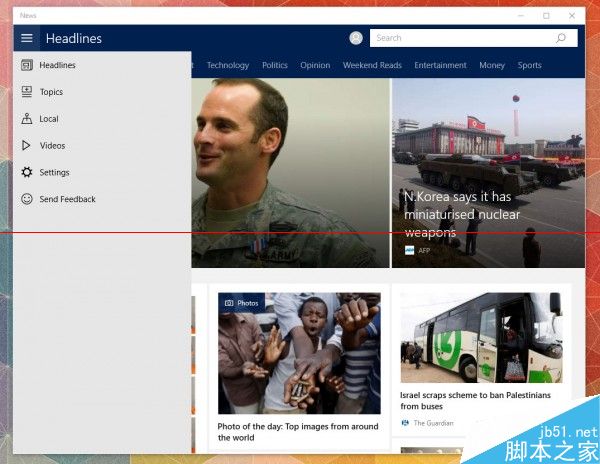The image size is (600, 464).
Task: Maximize the News window
Action: [x=546, y=16]
